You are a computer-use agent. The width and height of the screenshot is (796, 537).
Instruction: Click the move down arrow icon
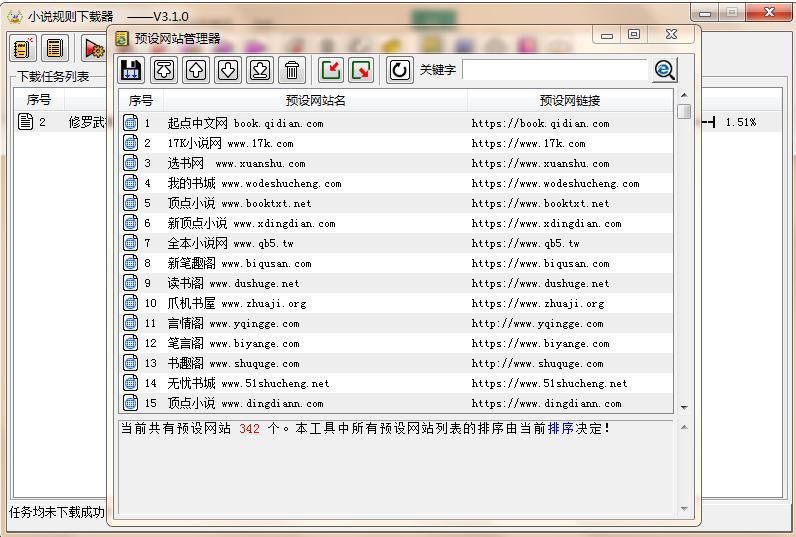[228, 70]
